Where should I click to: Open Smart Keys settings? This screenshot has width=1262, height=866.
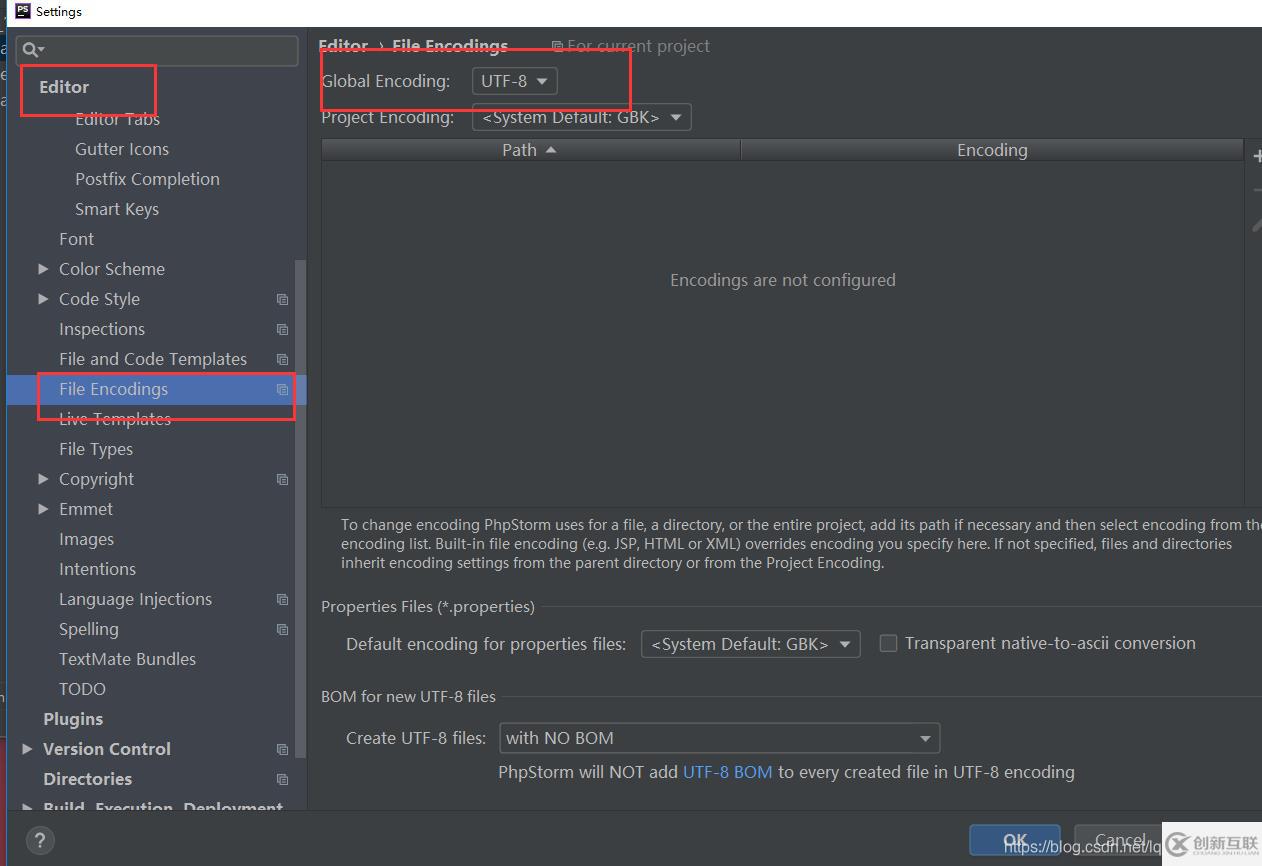tap(117, 209)
